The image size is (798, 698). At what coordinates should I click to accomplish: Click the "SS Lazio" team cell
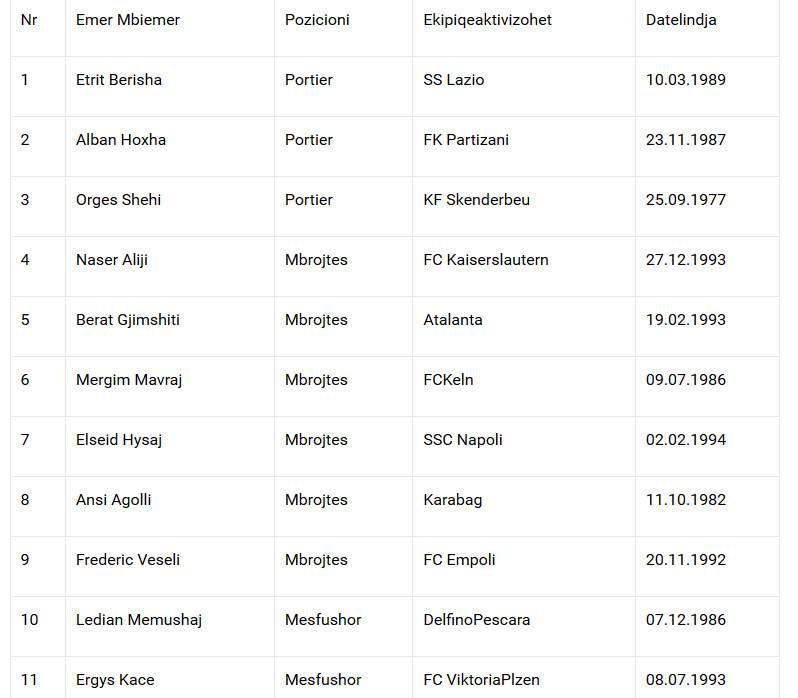(453, 80)
